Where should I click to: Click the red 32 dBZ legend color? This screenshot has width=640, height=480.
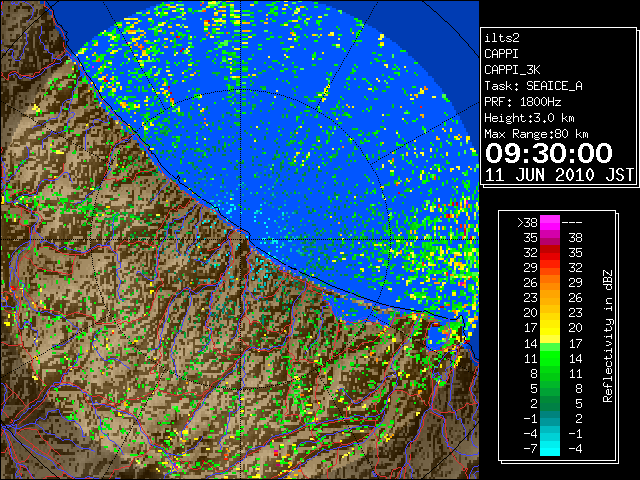(550, 253)
